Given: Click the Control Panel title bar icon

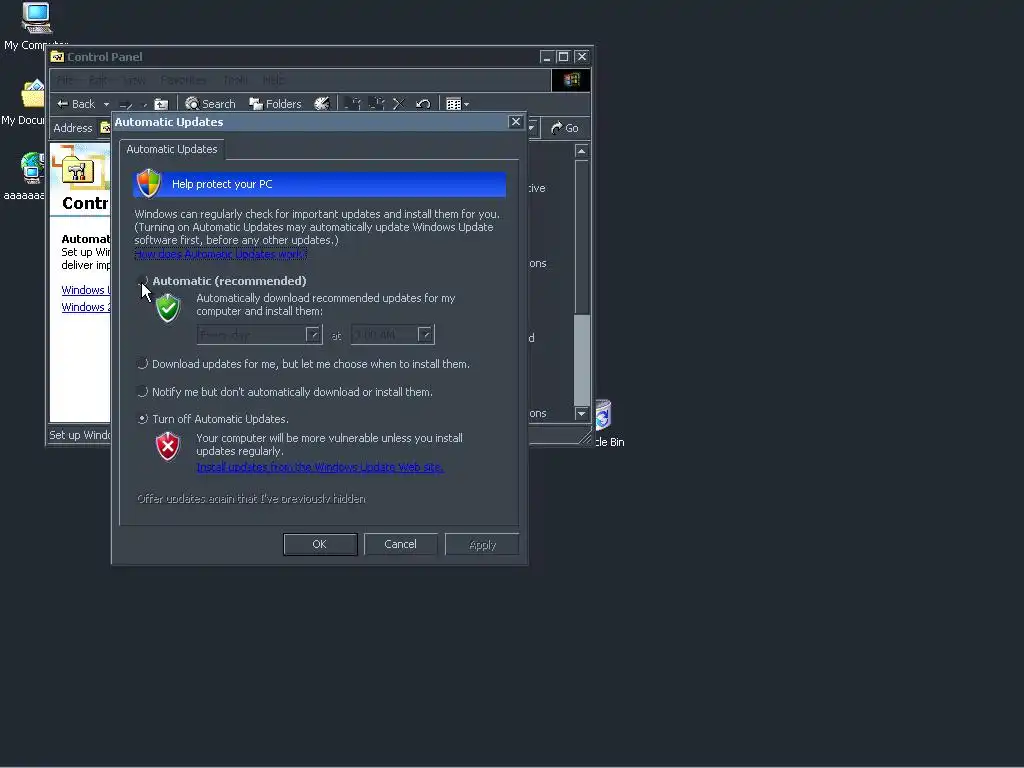Looking at the screenshot, I should 57,57.
